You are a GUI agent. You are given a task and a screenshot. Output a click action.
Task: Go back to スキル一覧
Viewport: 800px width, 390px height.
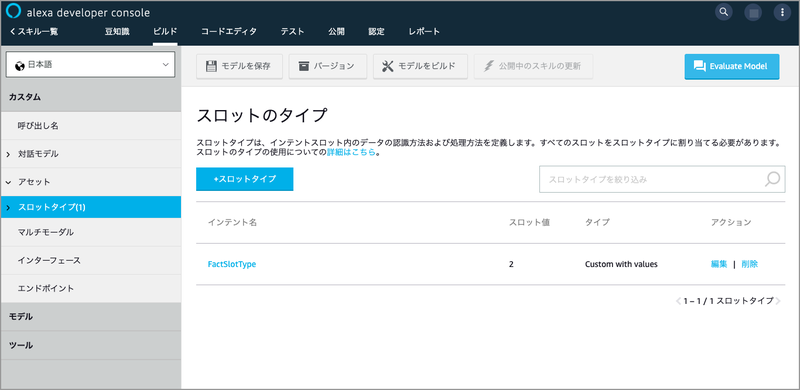pyautogui.click(x=34, y=32)
